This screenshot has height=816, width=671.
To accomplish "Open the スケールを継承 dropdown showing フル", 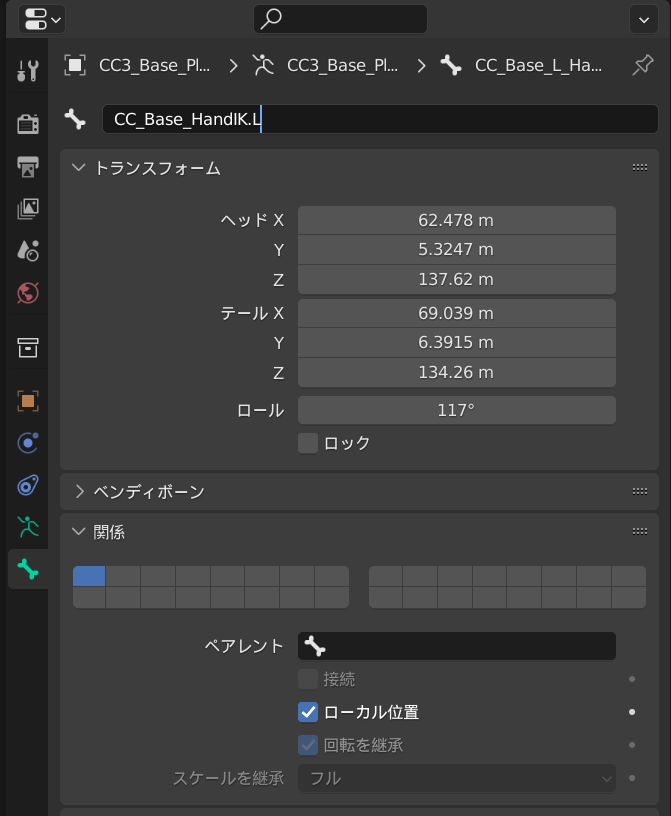I will [456, 777].
